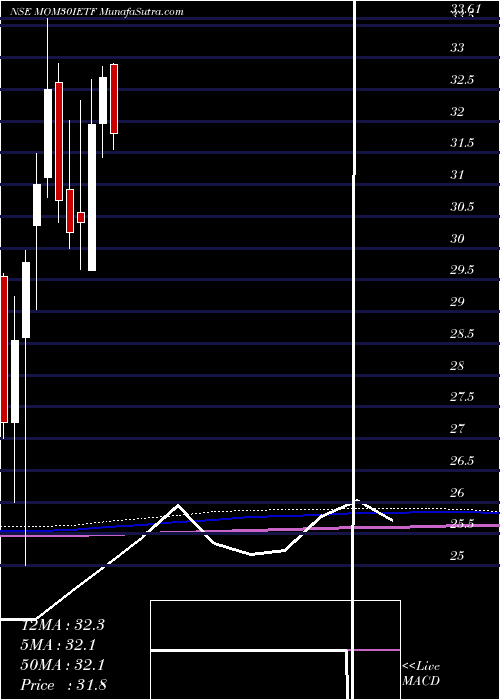Click the 26 price axis label
Viewport: 500px width, 700px height.
click(457, 492)
